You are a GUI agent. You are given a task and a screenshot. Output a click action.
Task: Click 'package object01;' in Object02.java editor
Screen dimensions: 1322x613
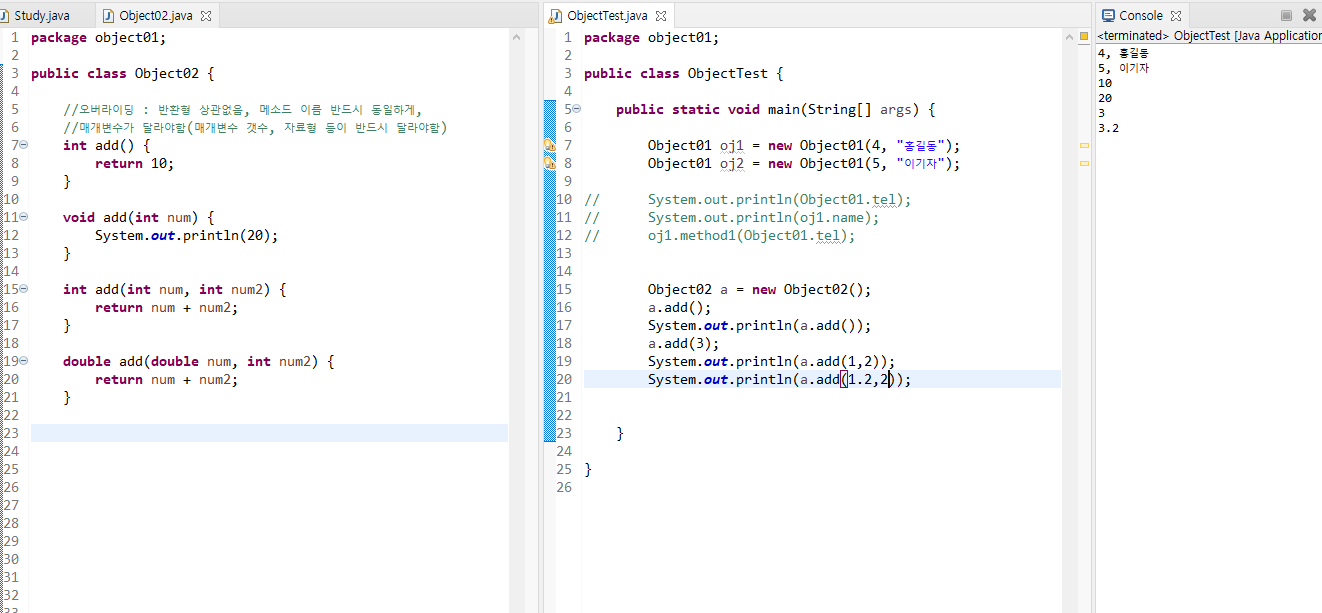[x=99, y=37]
